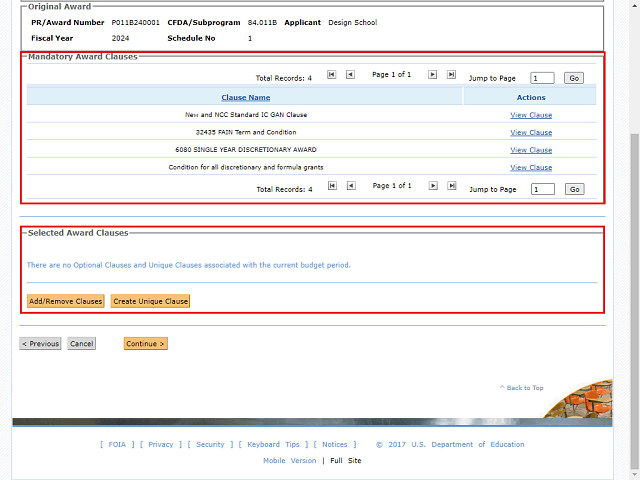Click Create Unique Clause button
640x480 pixels.
pyautogui.click(x=150, y=301)
